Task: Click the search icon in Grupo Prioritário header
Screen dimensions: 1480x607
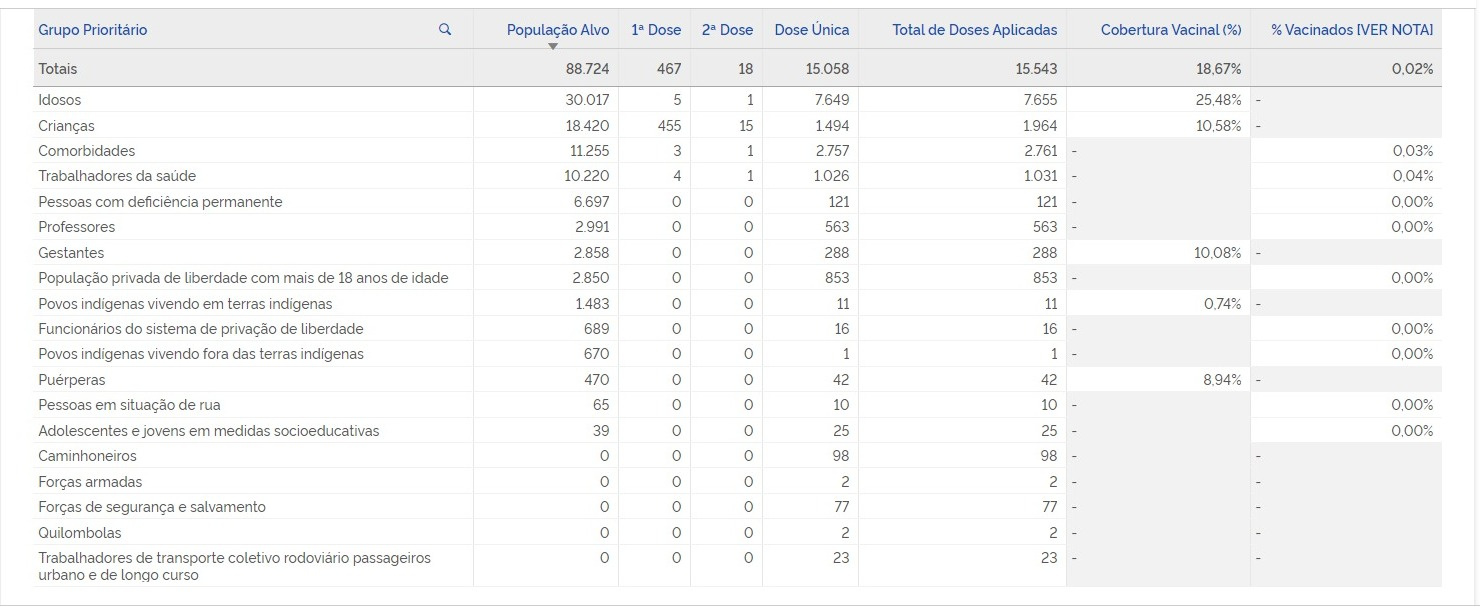Action: pyautogui.click(x=445, y=30)
